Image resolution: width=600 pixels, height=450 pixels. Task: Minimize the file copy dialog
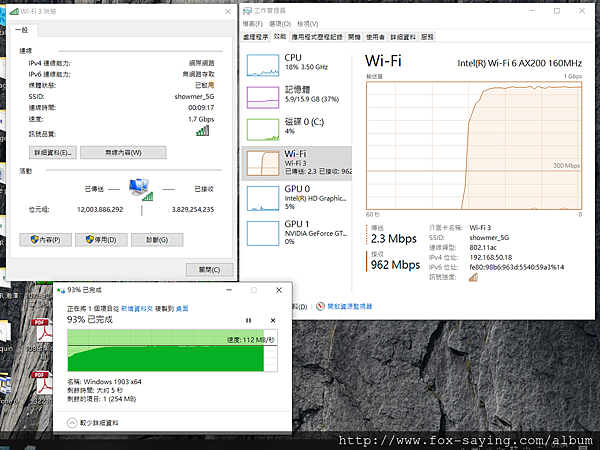click(229, 290)
